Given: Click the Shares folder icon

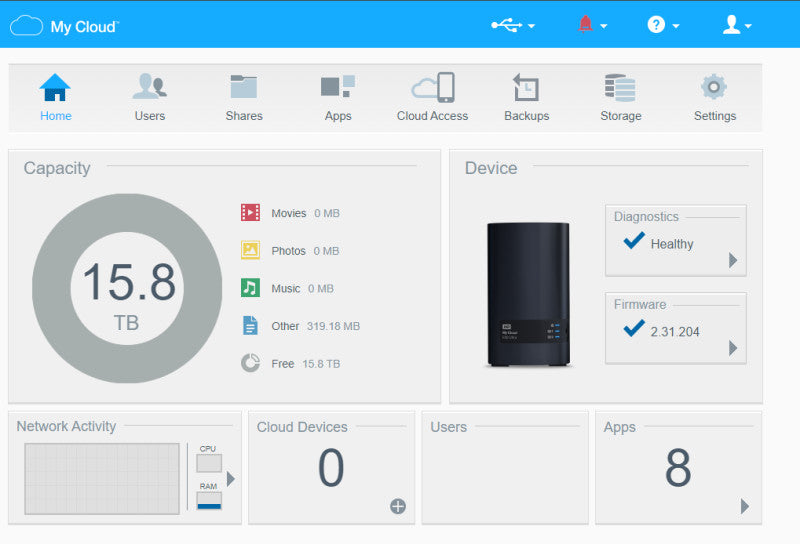Looking at the screenshot, I should (x=243, y=86).
